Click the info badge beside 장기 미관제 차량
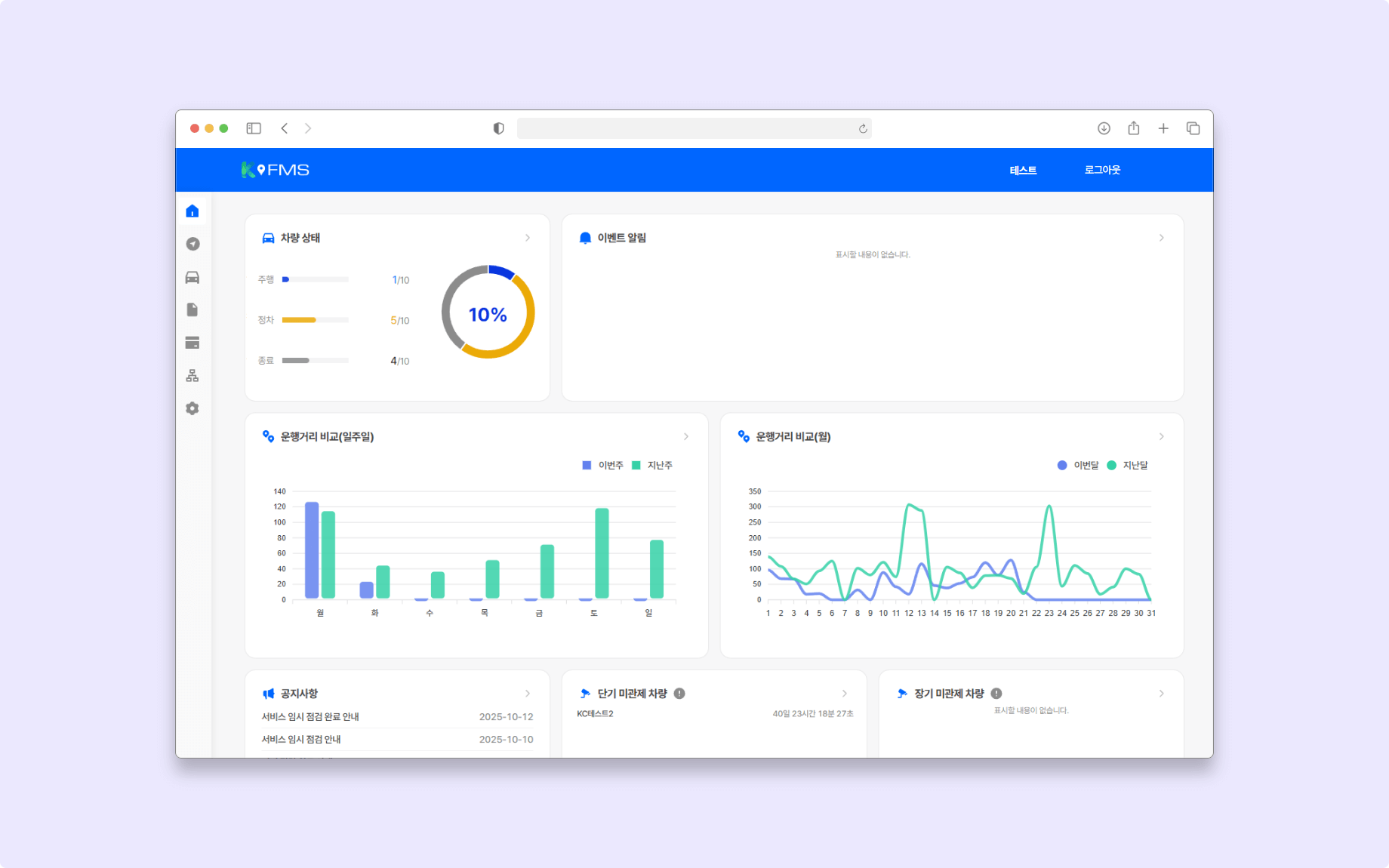1389x868 pixels. point(996,693)
